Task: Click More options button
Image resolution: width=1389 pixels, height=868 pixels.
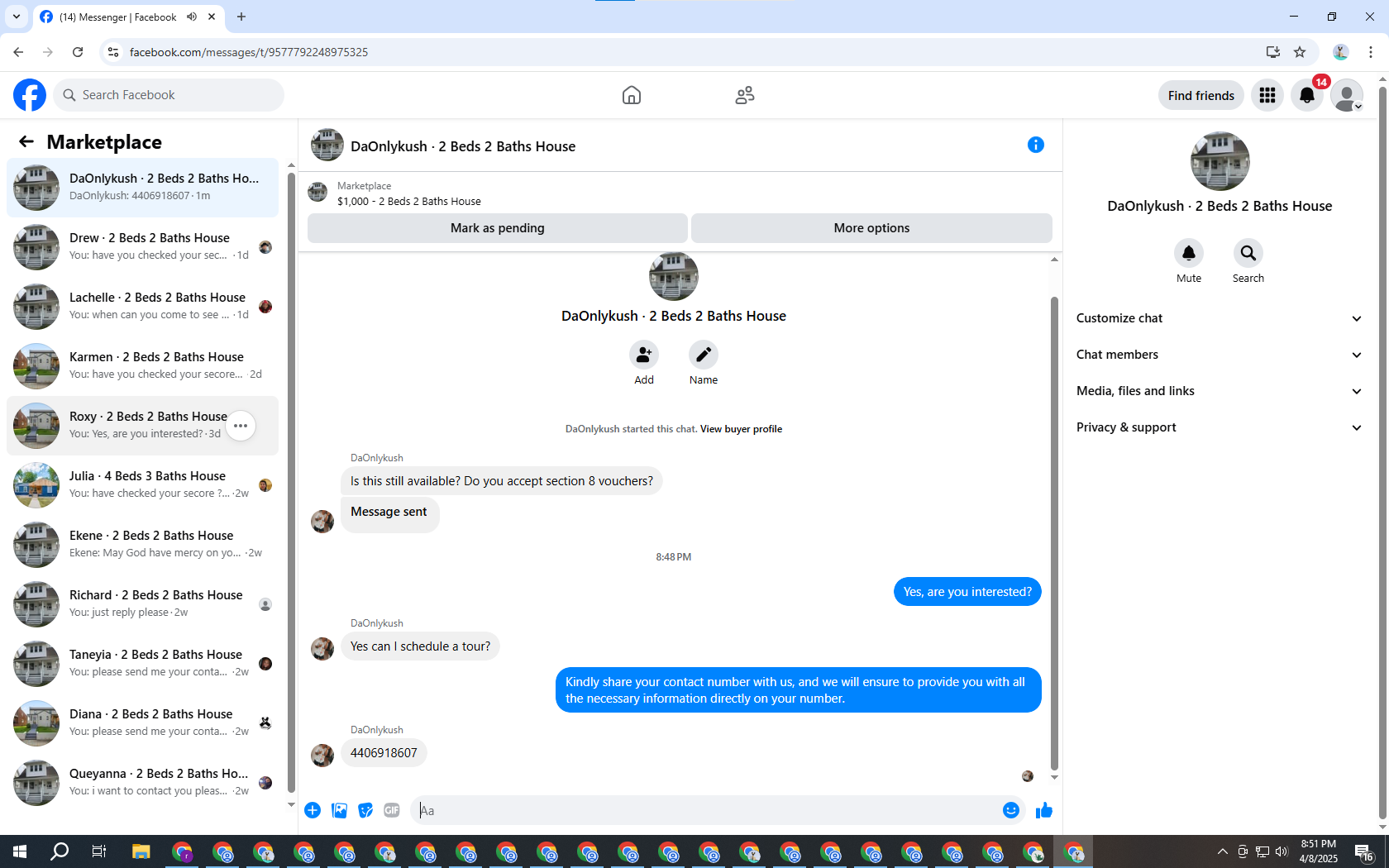Action: coord(871,228)
